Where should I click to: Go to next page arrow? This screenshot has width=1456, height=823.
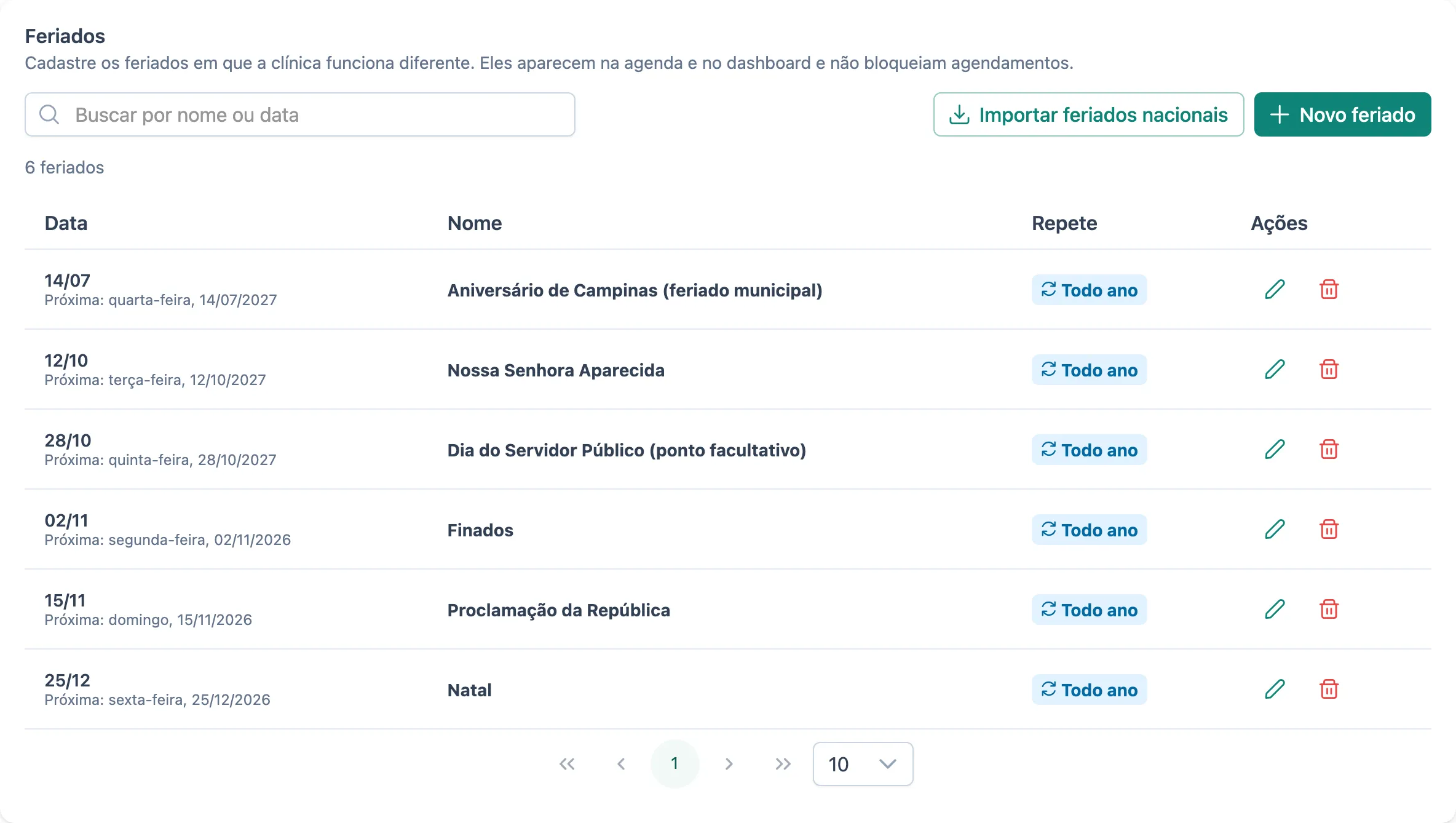(x=729, y=764)
